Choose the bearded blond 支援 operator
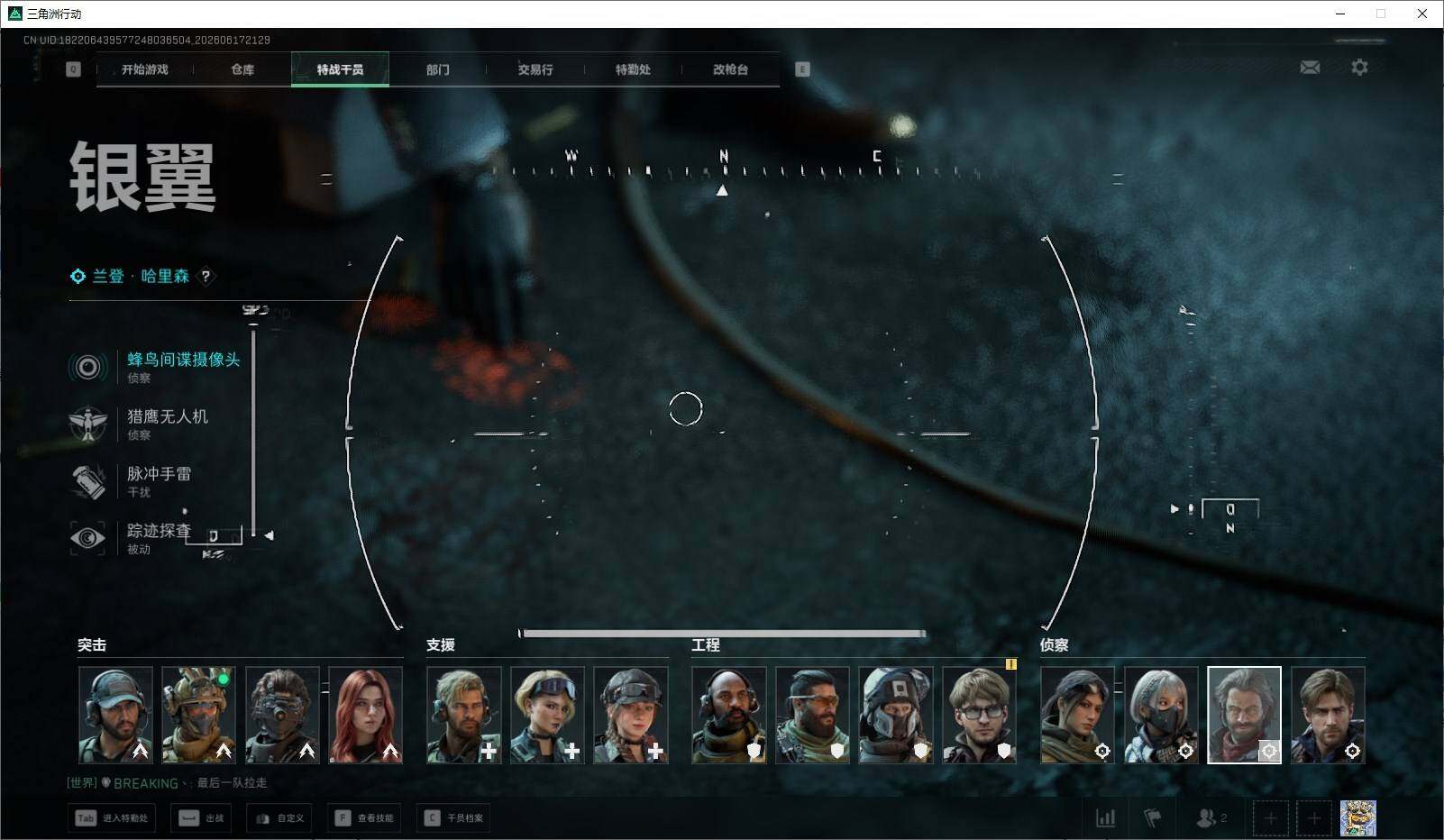The width and height of the screenshot is (1444, 840). (464, 715)
